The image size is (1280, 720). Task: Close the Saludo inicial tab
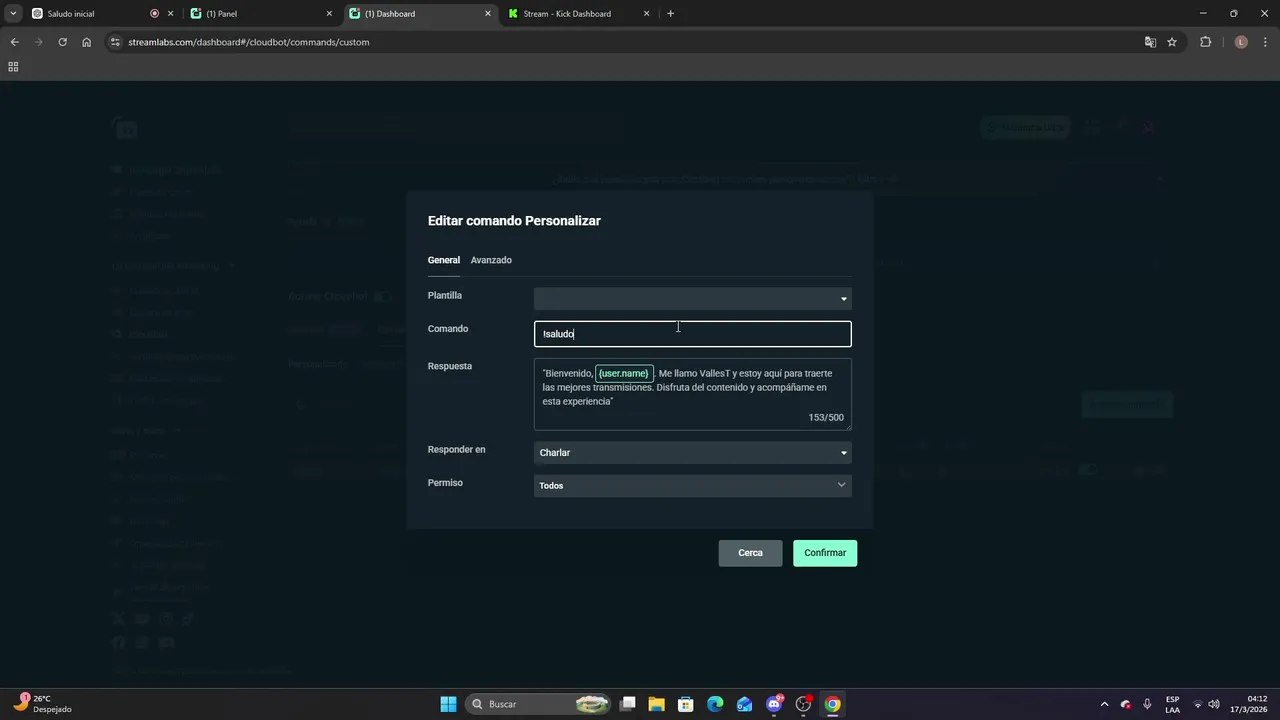[x=170, y=14]
